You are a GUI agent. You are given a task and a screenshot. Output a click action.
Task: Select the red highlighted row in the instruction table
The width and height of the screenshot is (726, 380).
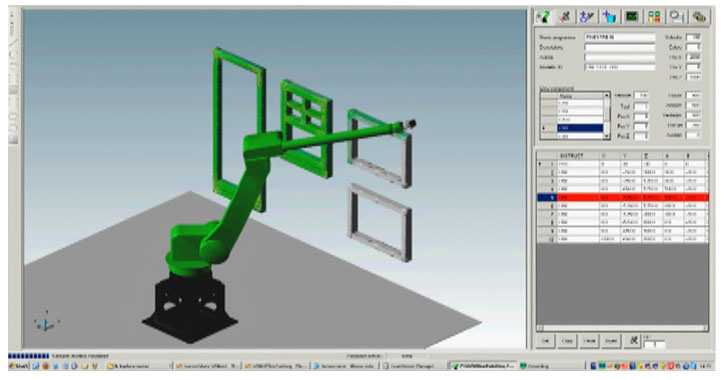pyautogui.click(x=623, y=198)
